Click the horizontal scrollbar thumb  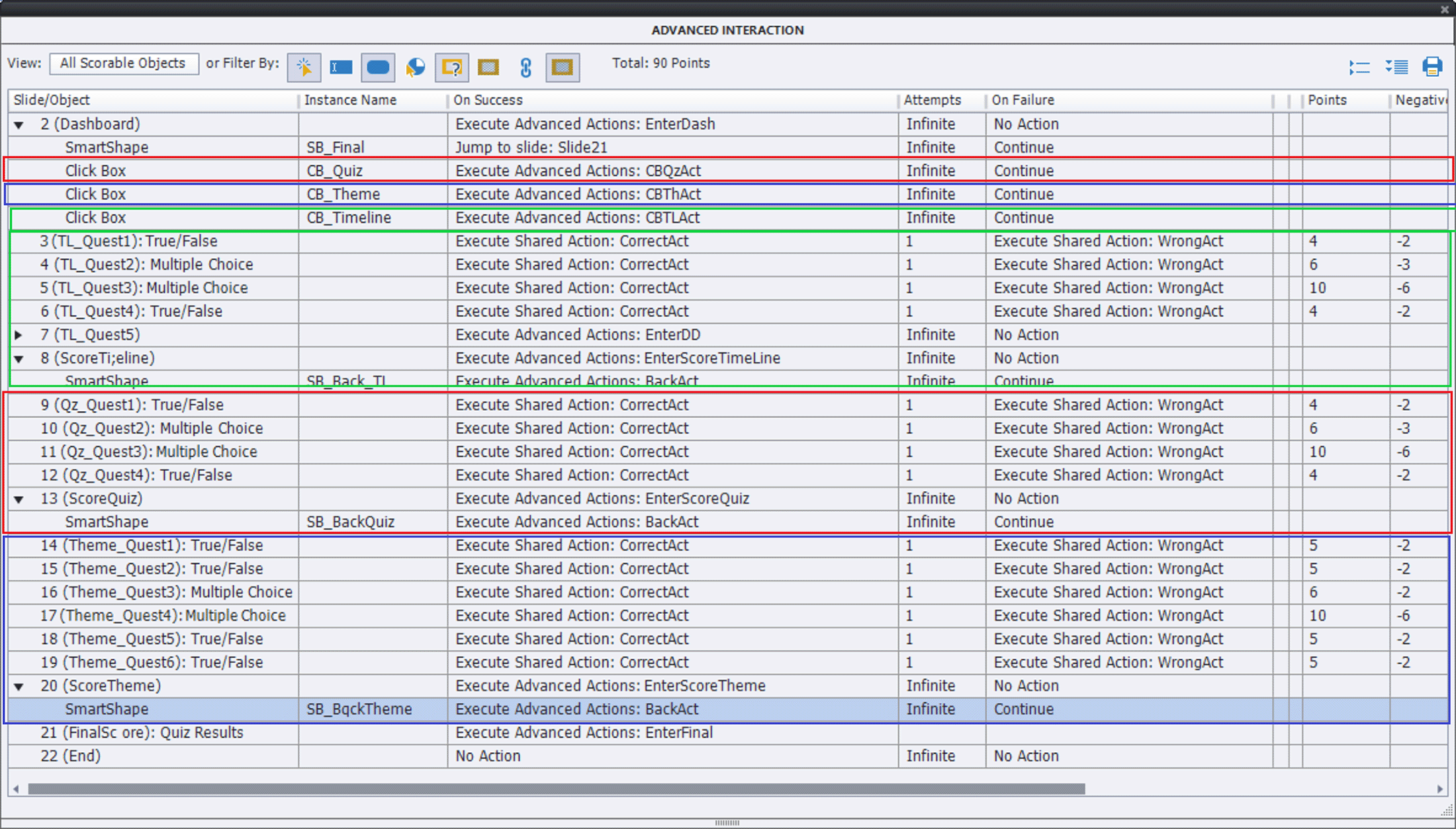point(556,789)
